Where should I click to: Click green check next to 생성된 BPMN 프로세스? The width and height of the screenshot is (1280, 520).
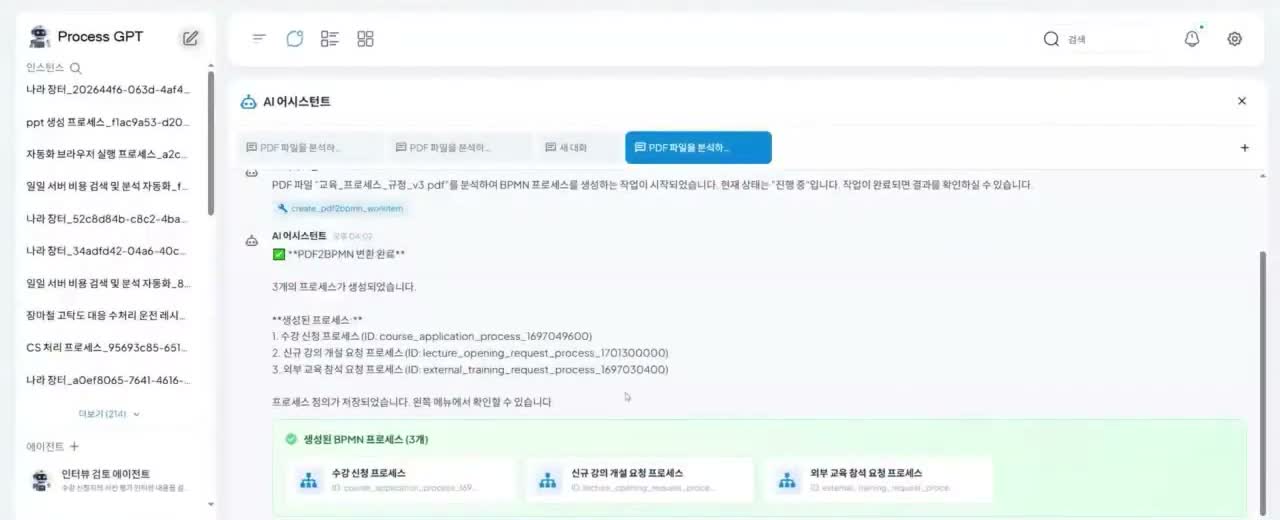coord(291,439)
